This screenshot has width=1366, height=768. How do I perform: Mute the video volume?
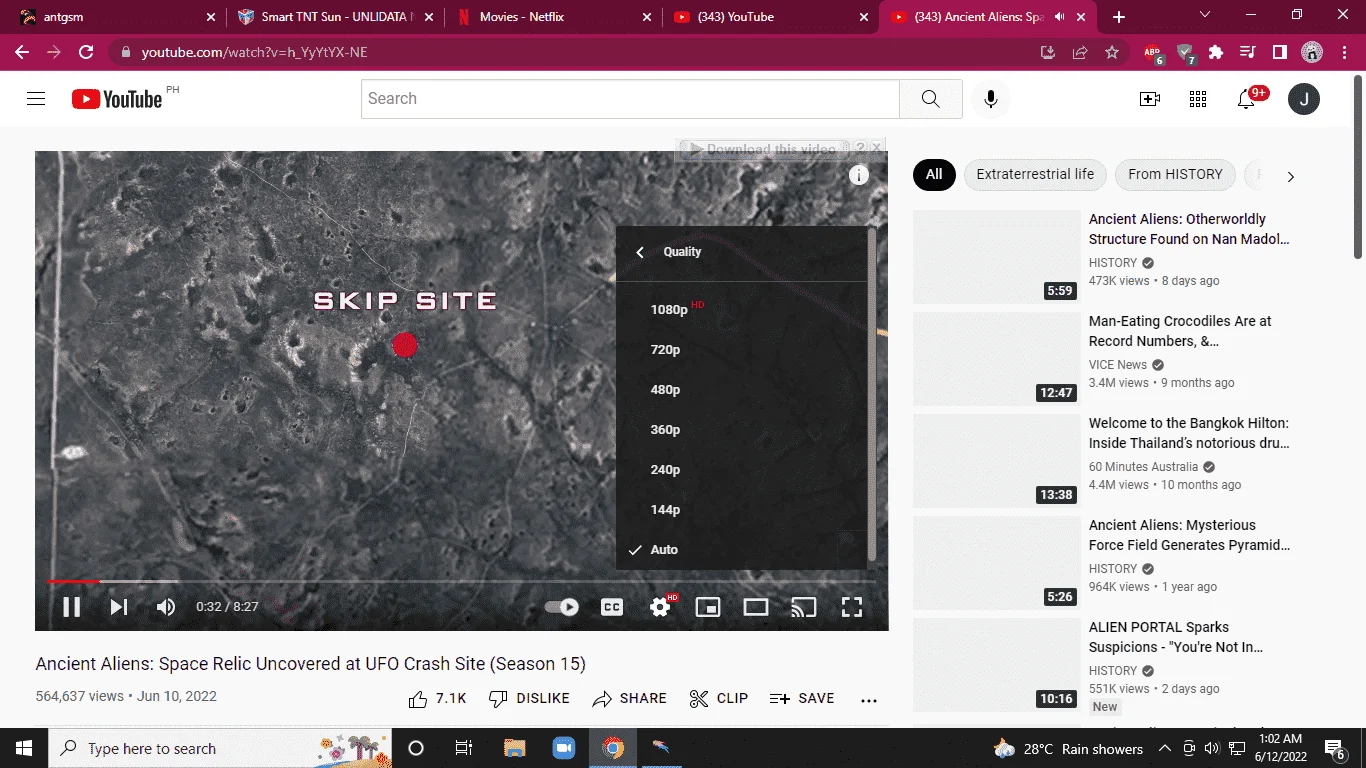166,607
